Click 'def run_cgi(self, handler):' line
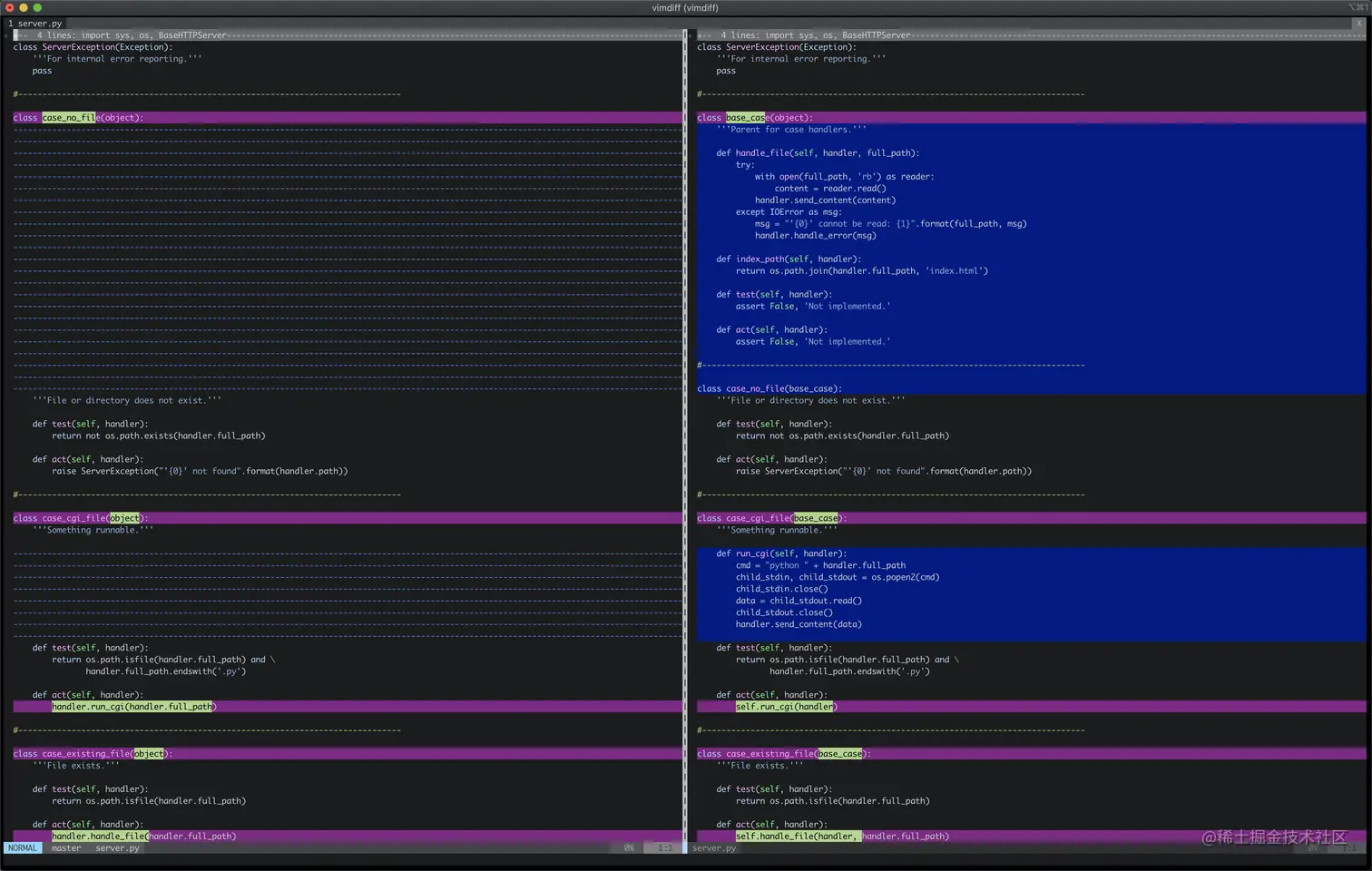This screenshot has height=871, width=1372. pyautogui.click(x=781, y=554)
